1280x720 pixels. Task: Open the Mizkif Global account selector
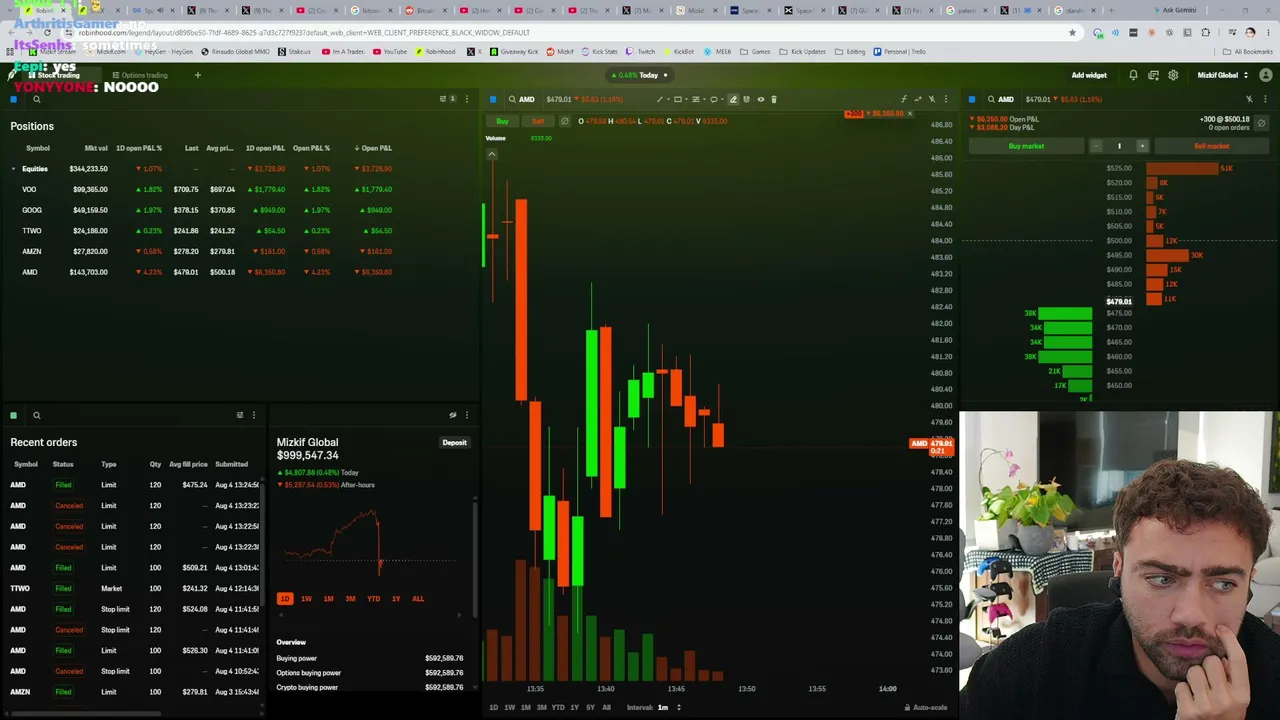tap(1223, 75)
